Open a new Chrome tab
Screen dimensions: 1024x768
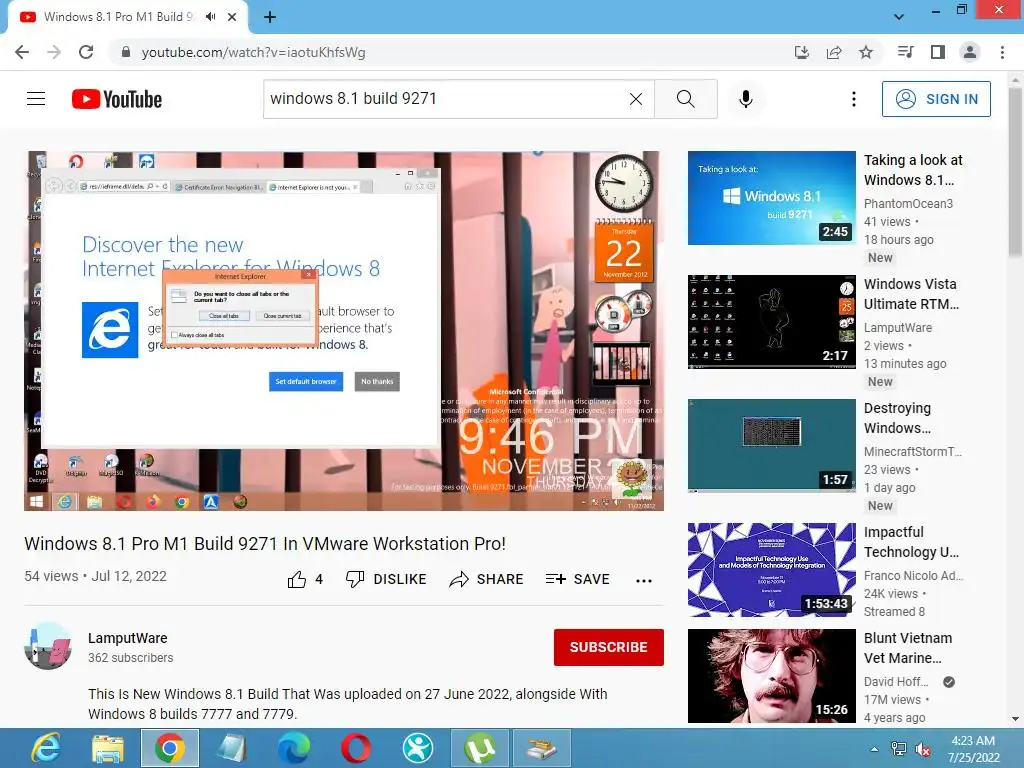point(270,17)
